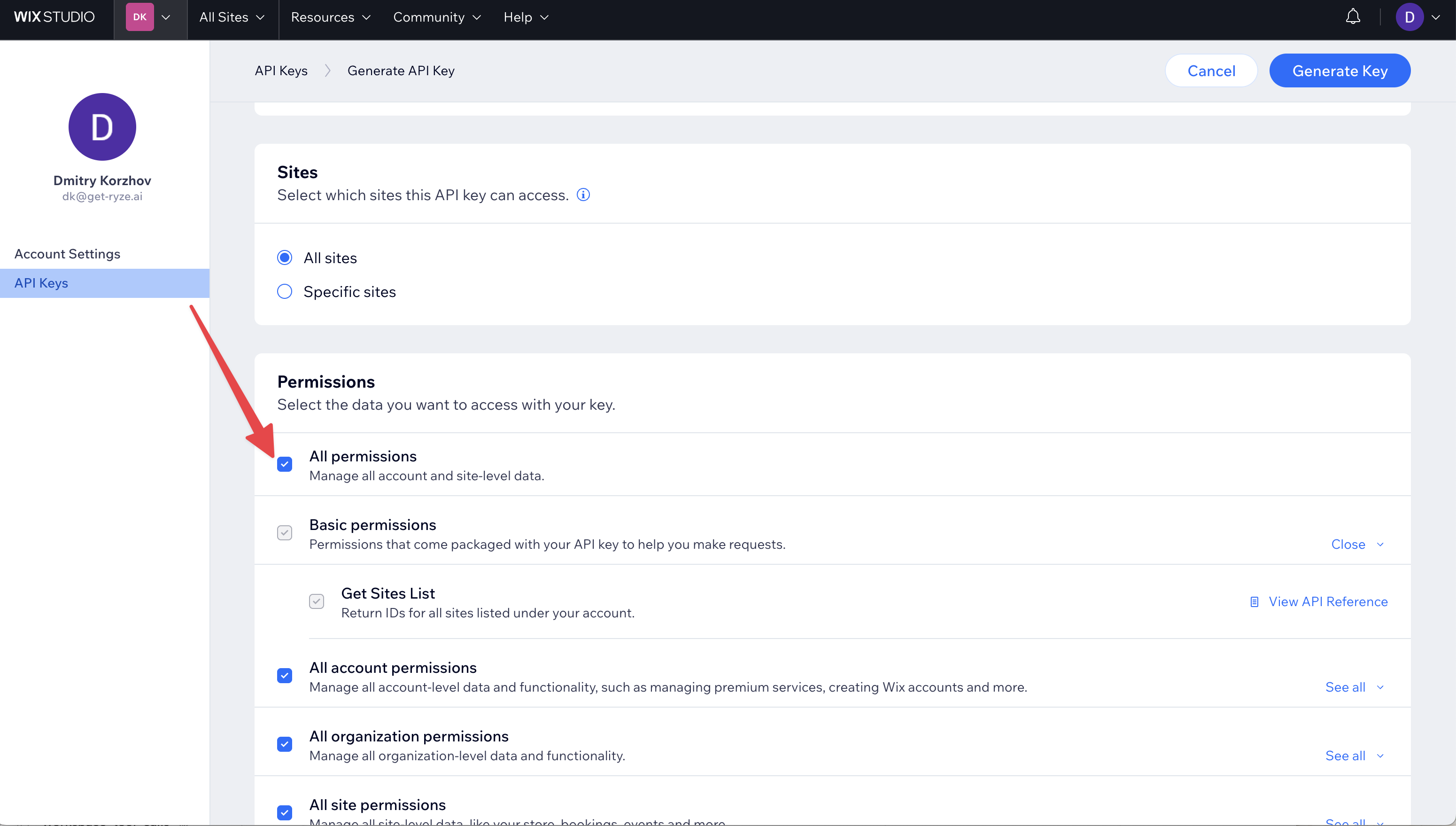Click the document icon beside View API Reference
Viewport: 1456px width, 826px height.
[1254, 602]
